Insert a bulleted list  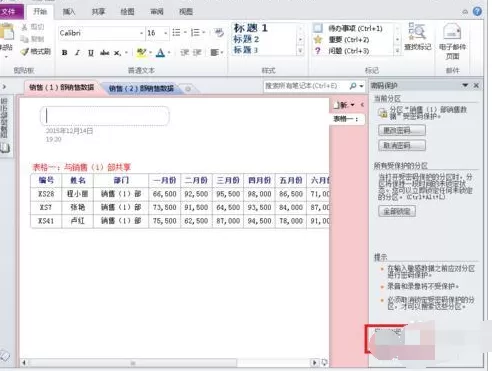(176, 32)
